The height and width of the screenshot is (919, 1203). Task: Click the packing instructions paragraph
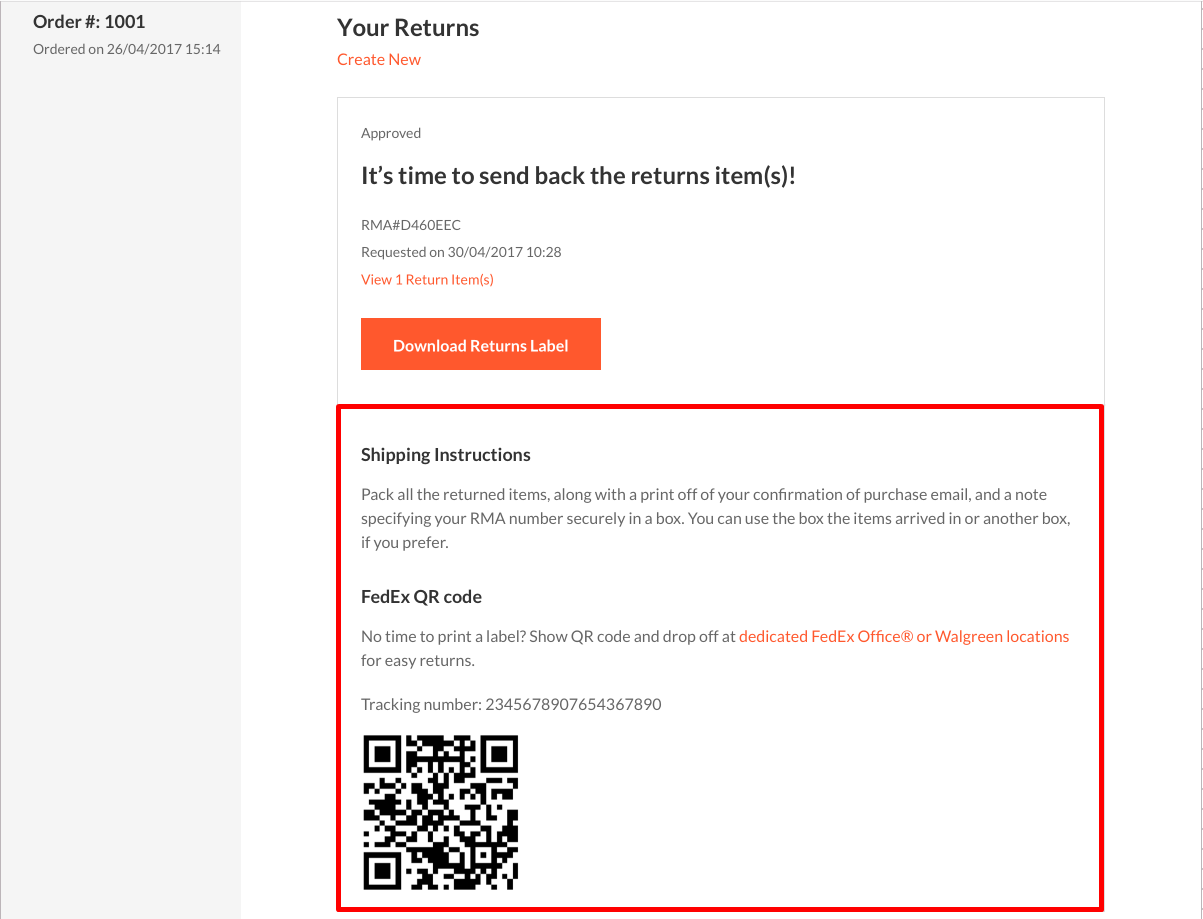[716, 519]
